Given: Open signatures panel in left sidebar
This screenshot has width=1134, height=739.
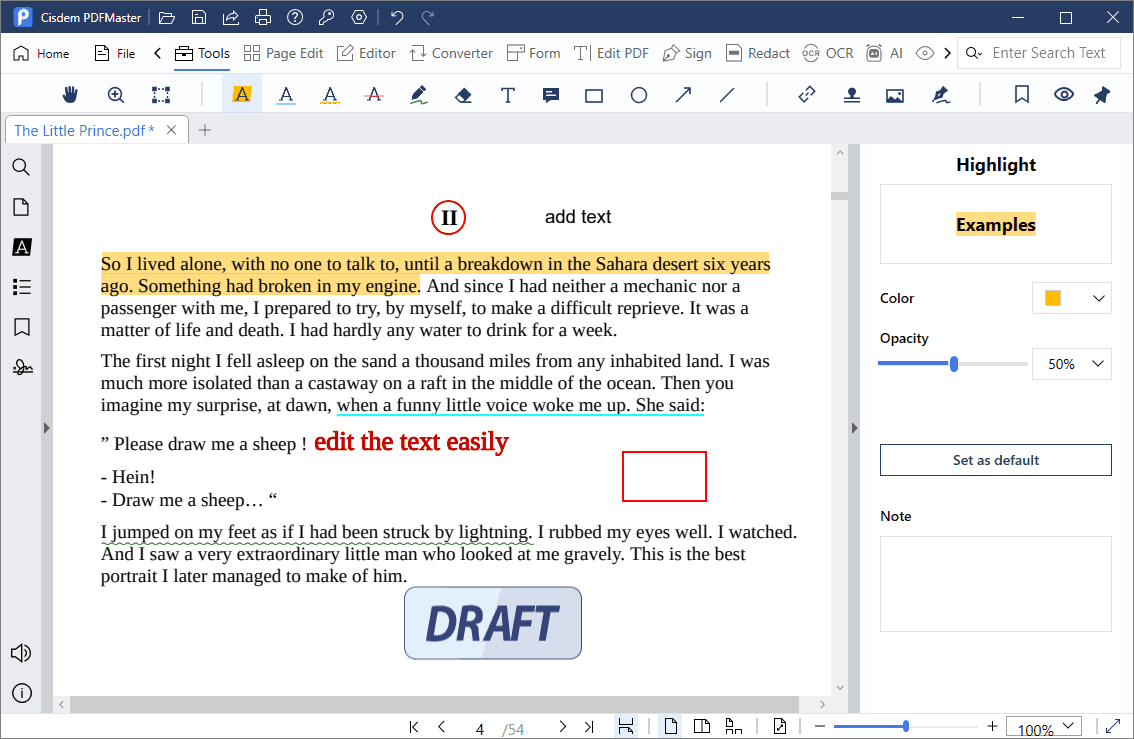Looking at the screenshot, I should tap(22, 368).
